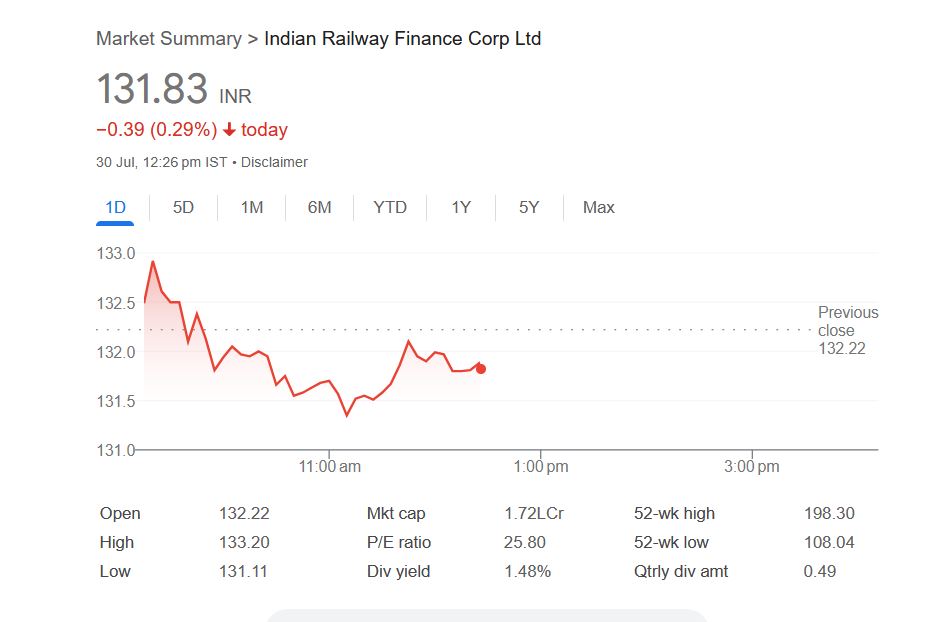The height and width of the screenshot is (622, 939).
Task: Select the 1Y time range
Action: click(460, 207)
